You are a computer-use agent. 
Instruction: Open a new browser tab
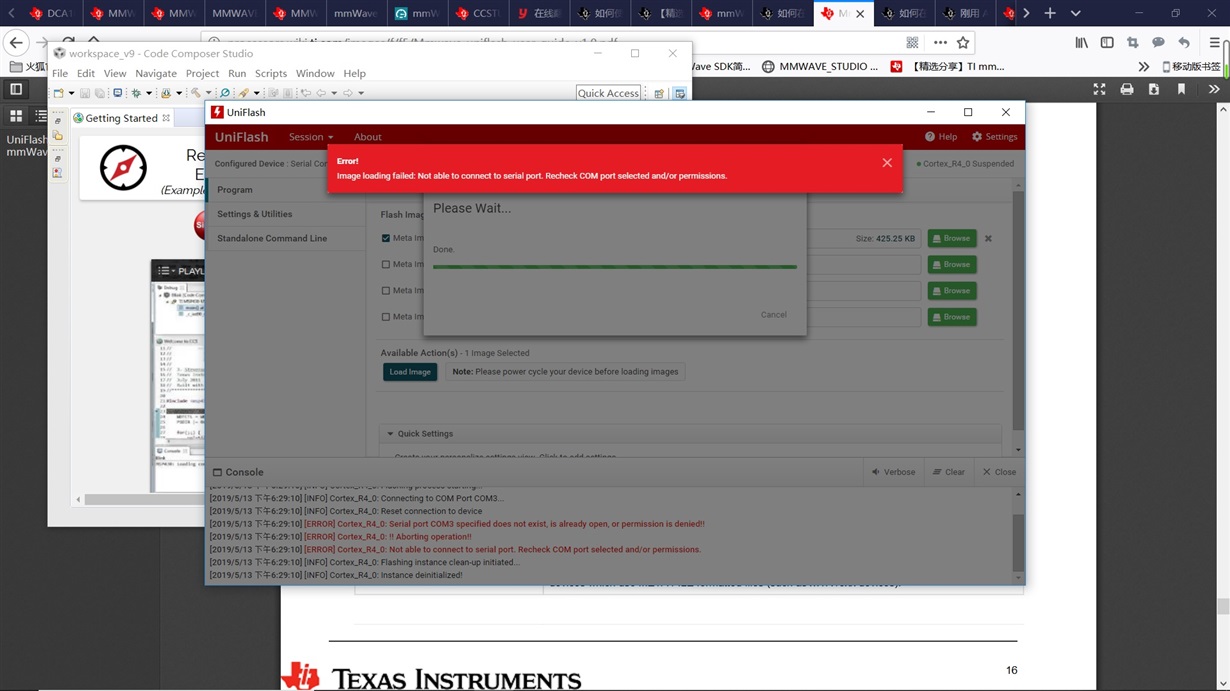pos(1050,13)
